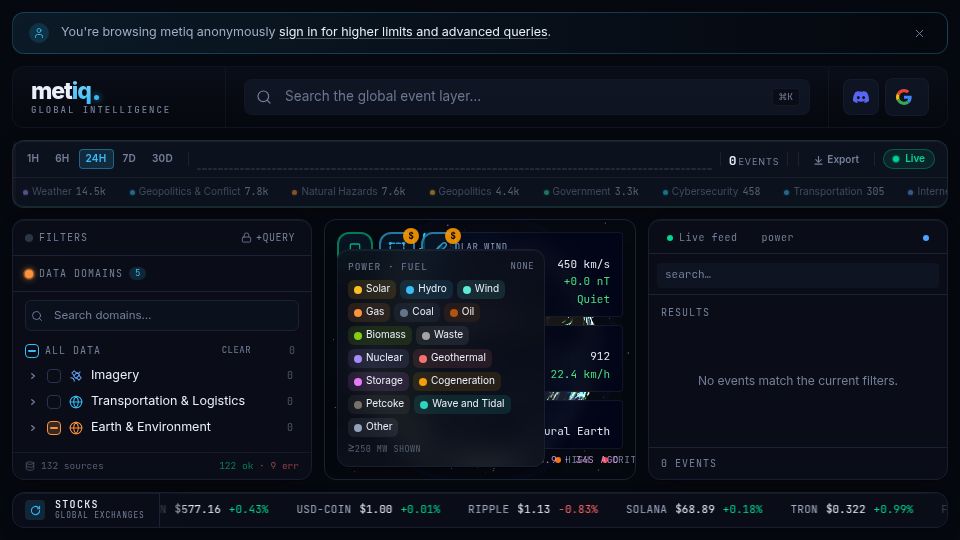Toggle the Hydro fuel chip
This screenshot has height=540, width=960.
tap(426, 289)
